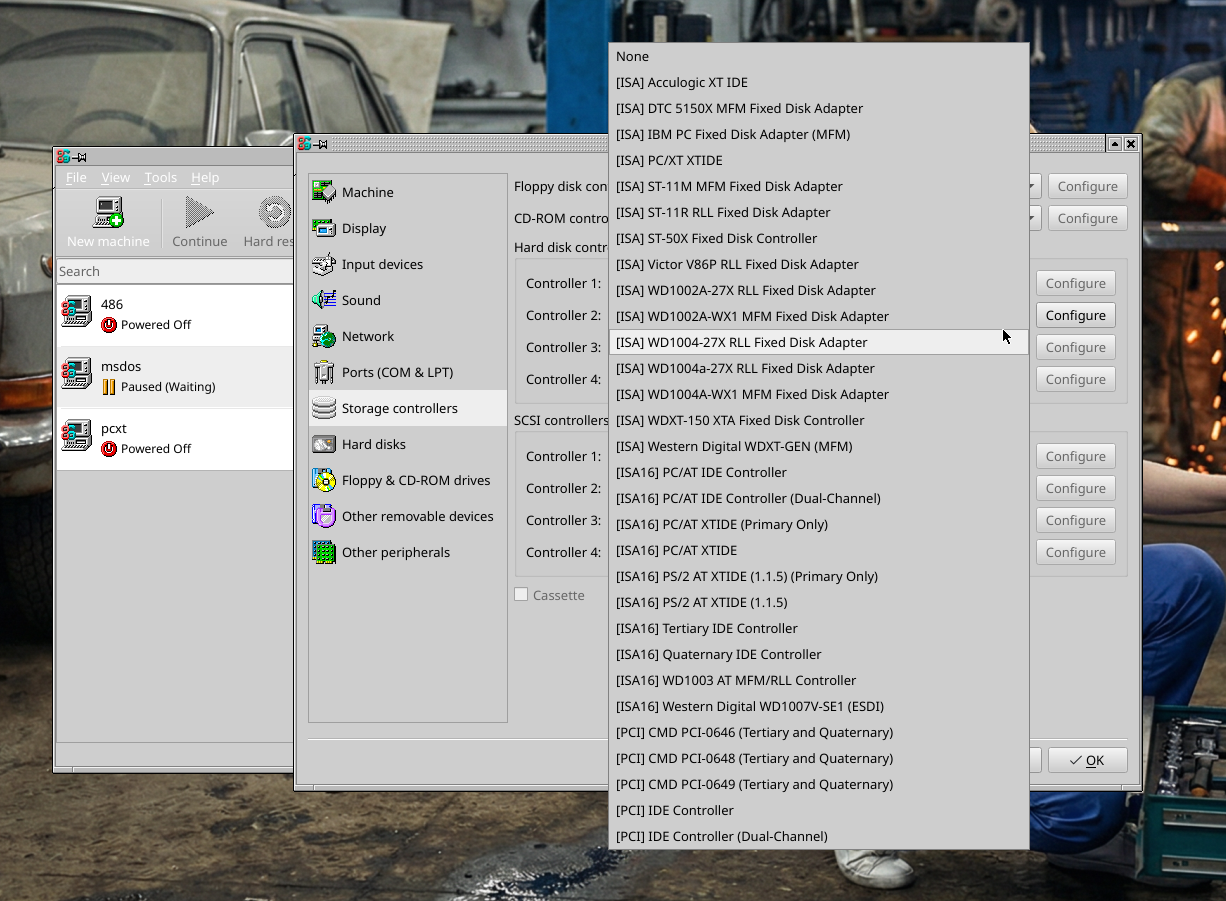Choose [ISA] WD1002A-WX1 MFM Fixed Disk Adapter
Screen dimensions: 1226x901
[x=819, y=316]
